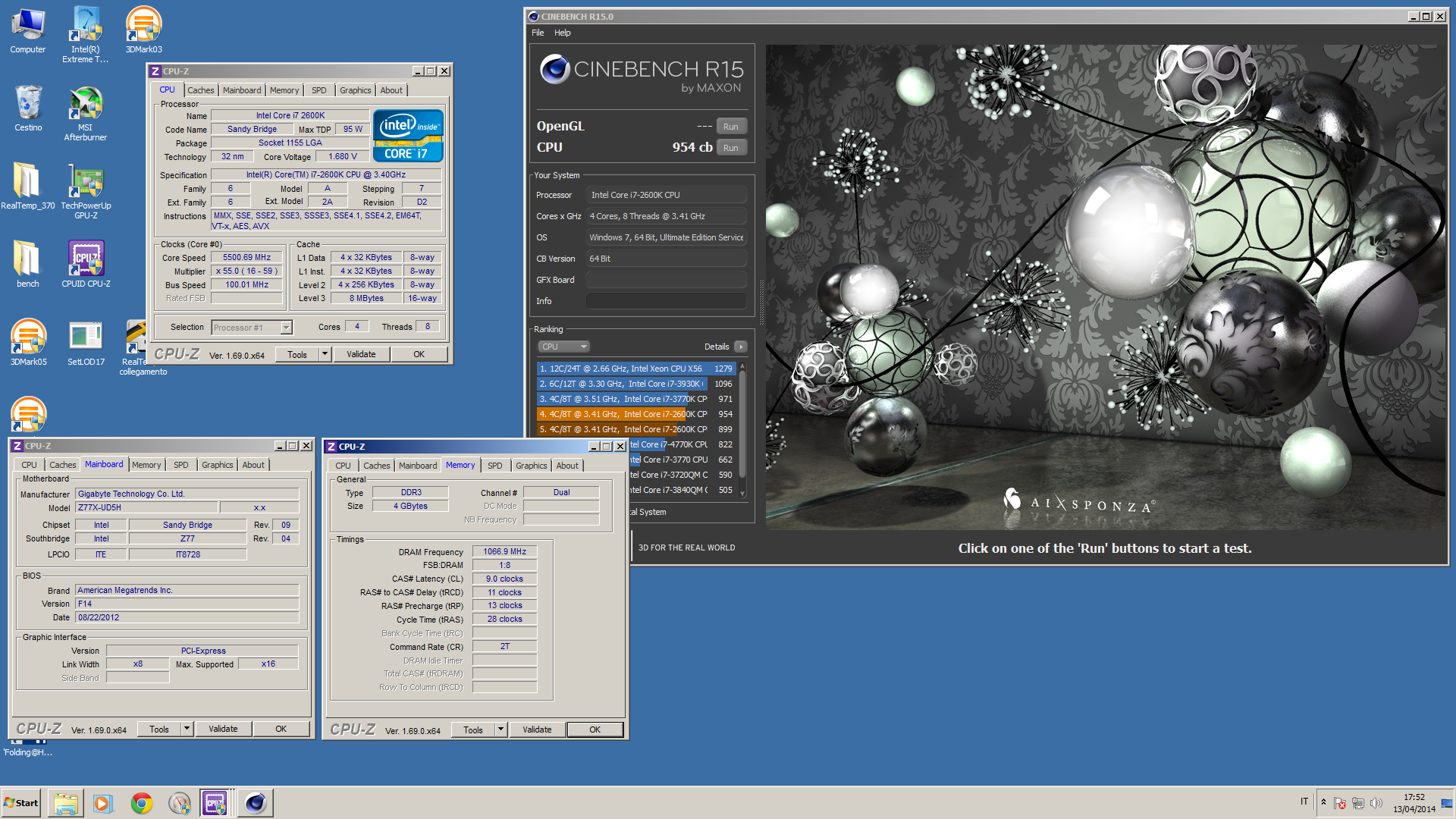
Task: Click the Cinebench R15 logo sphere
Action: [554, 70]
